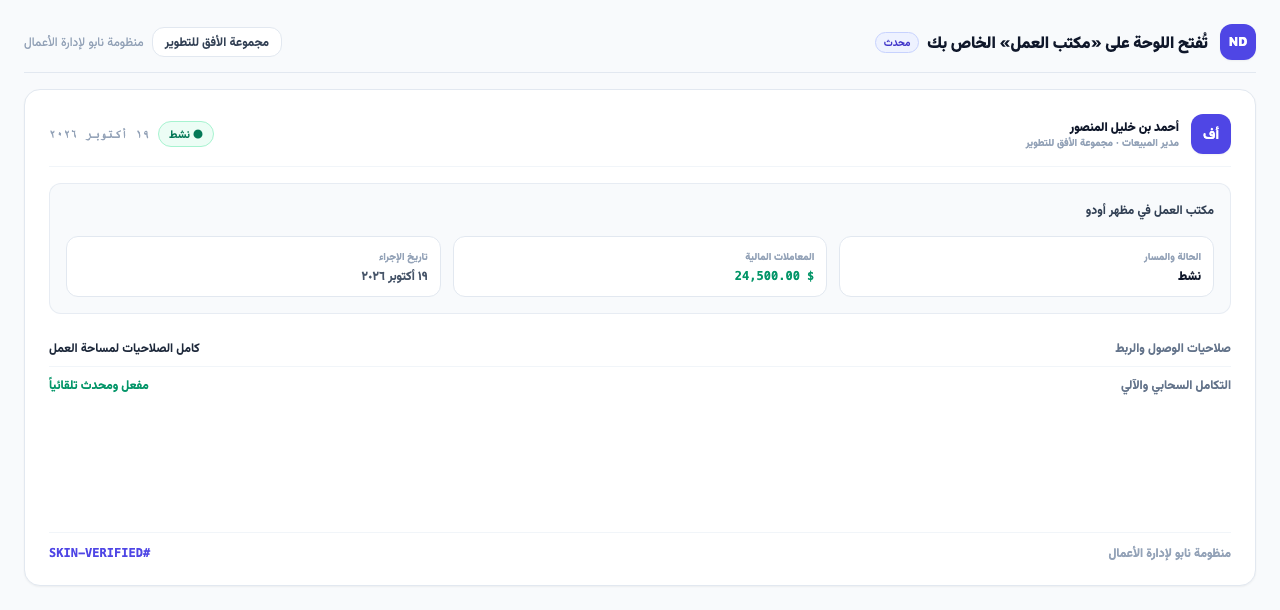Click the صلاحيات الوصول والربط label

1173,348
